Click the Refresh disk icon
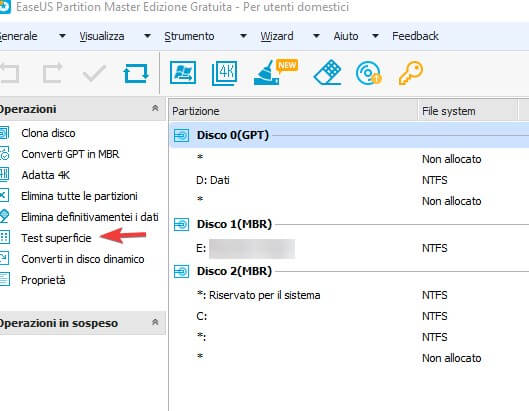 (x=136, y=73)
